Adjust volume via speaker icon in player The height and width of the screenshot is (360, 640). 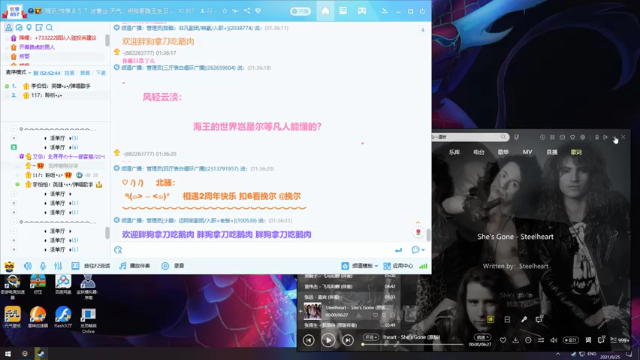coord(553,340)
